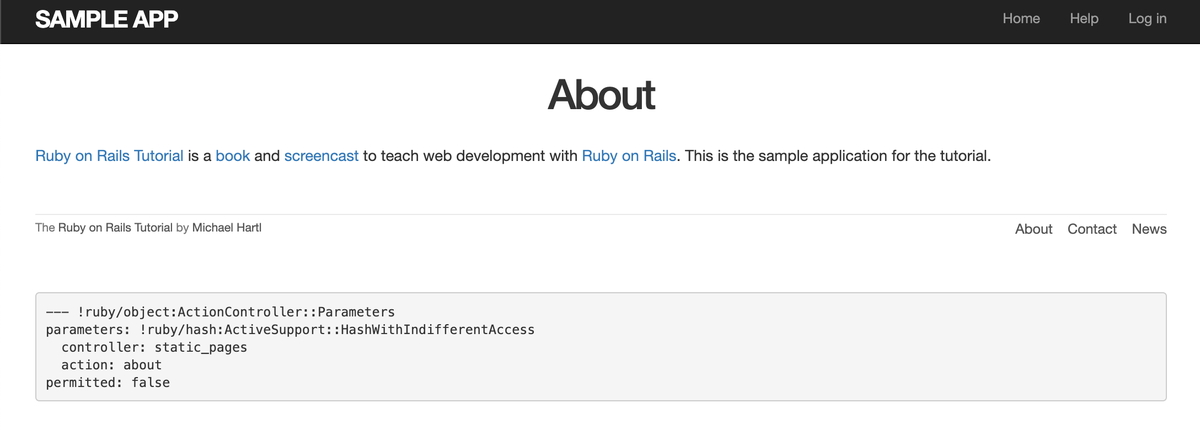
Task: Visit the Michael Hartl footer link
Action: tap(227, 228)
